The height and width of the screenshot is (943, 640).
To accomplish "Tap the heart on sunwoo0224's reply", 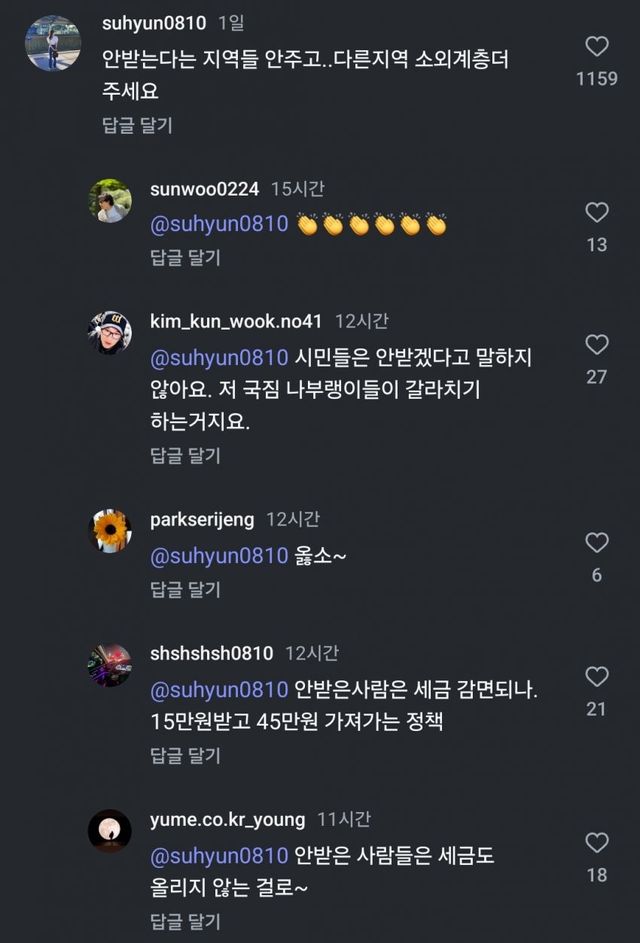I will (x=597, y=213).
